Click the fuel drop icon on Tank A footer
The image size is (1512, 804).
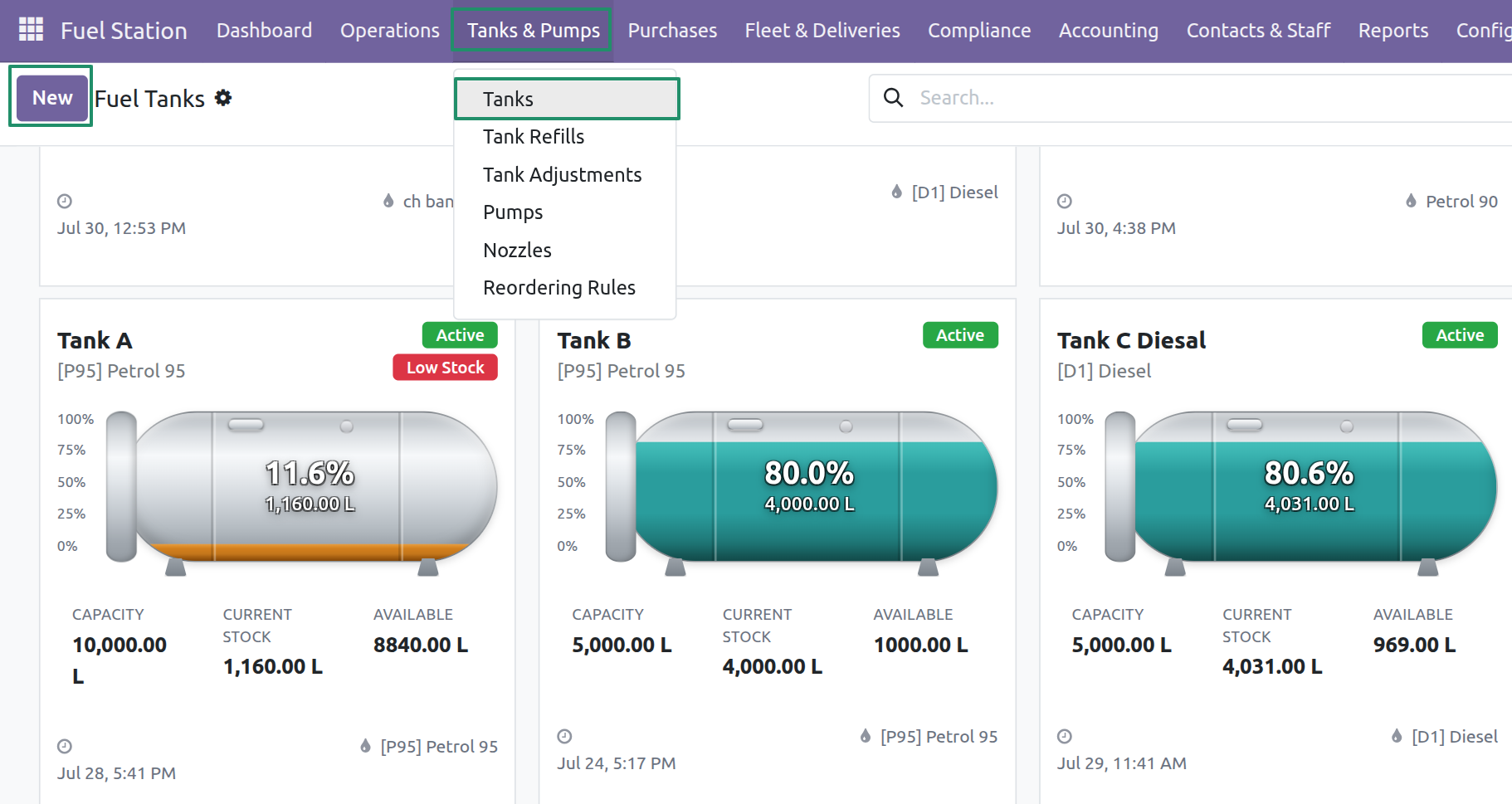tap(365, 746)
